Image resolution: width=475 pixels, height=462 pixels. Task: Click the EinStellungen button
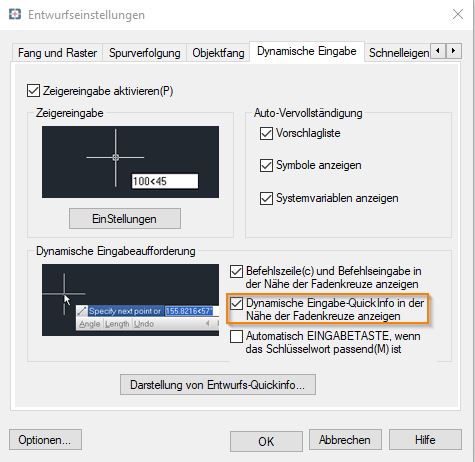(125, 219)
